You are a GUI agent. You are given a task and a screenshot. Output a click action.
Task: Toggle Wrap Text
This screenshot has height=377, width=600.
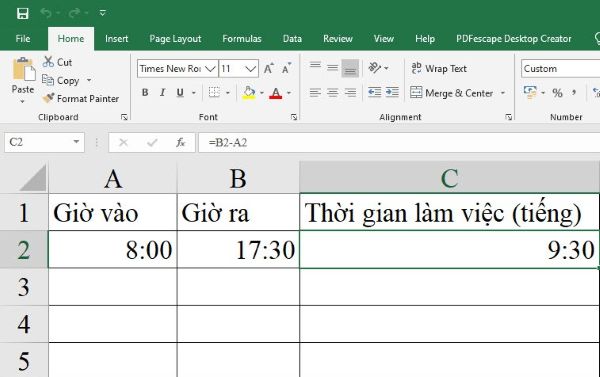tap(439, 69)
